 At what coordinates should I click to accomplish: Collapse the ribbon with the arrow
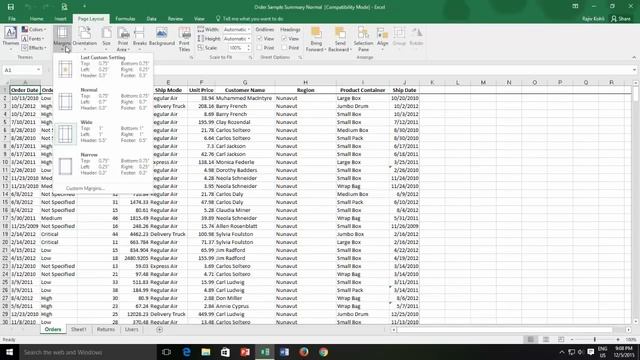pos(634,58)
